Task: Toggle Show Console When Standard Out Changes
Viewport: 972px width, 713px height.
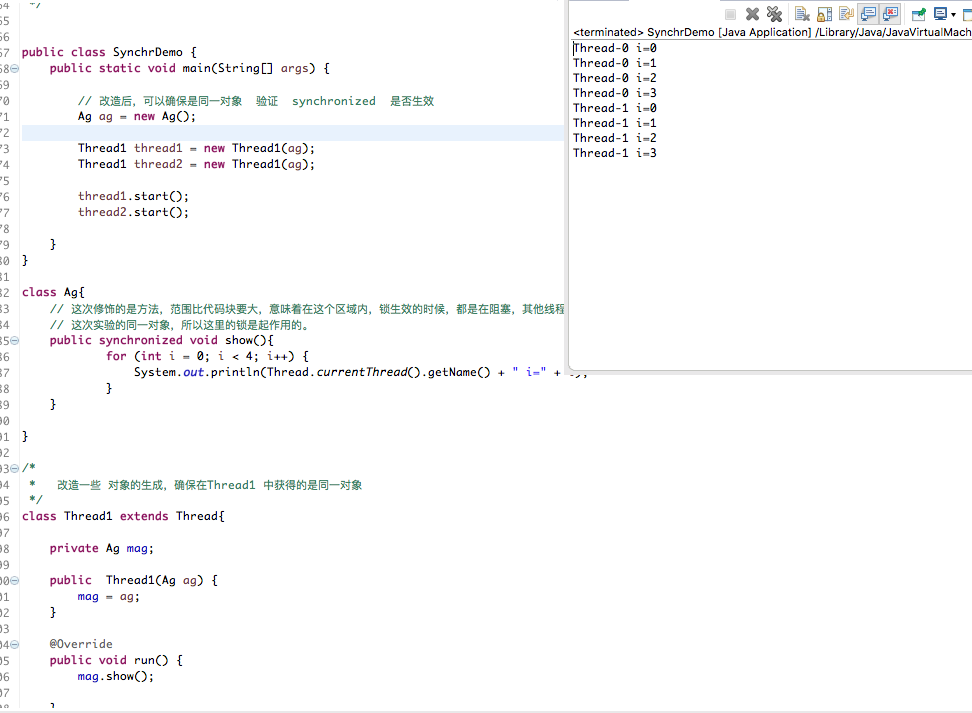Action: (x=868, y=14)
